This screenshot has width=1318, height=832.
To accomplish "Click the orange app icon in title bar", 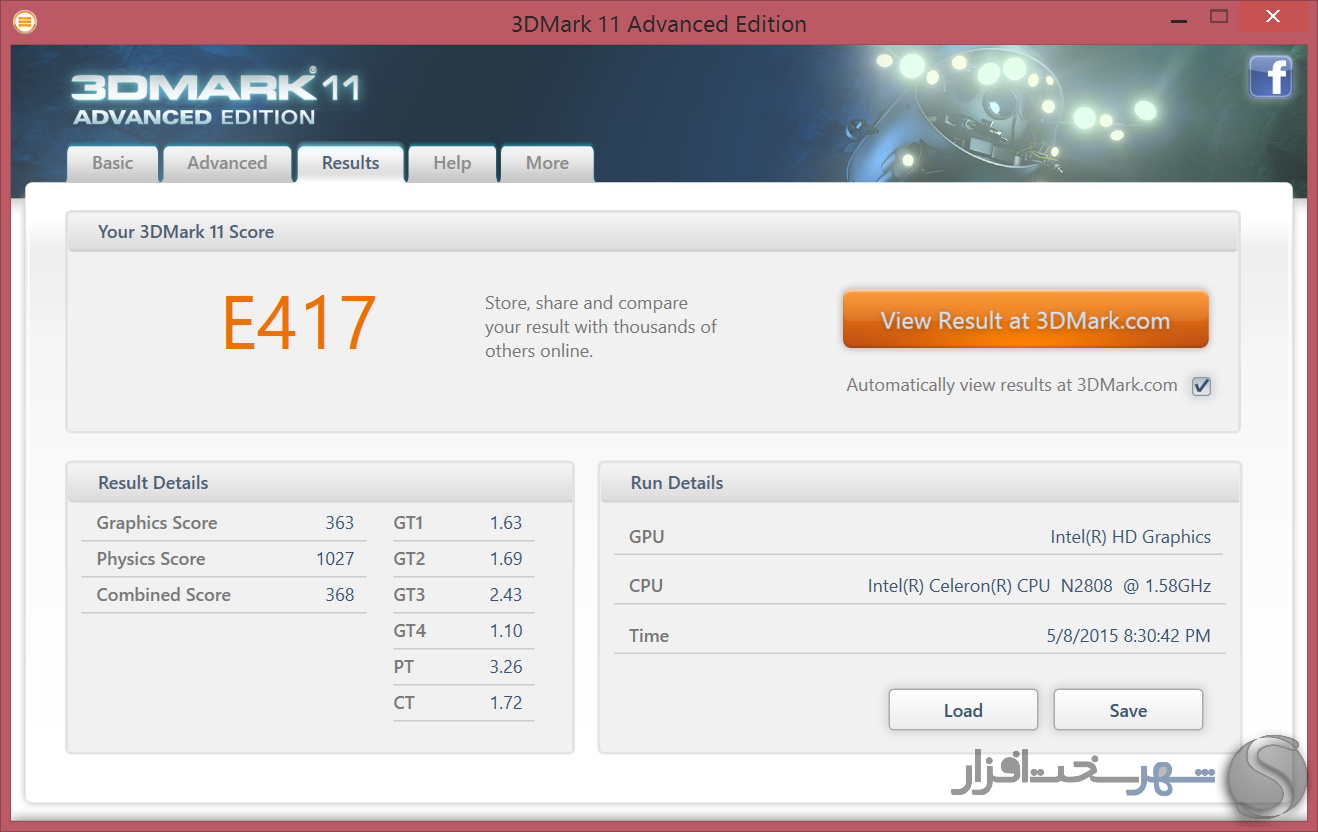I will point(26,21).
